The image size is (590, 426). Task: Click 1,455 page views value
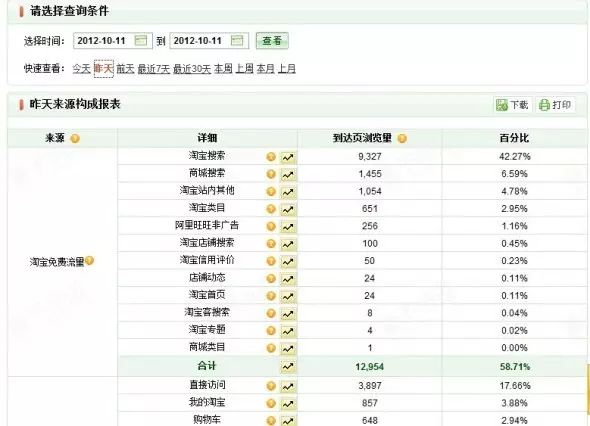(370, 174)
